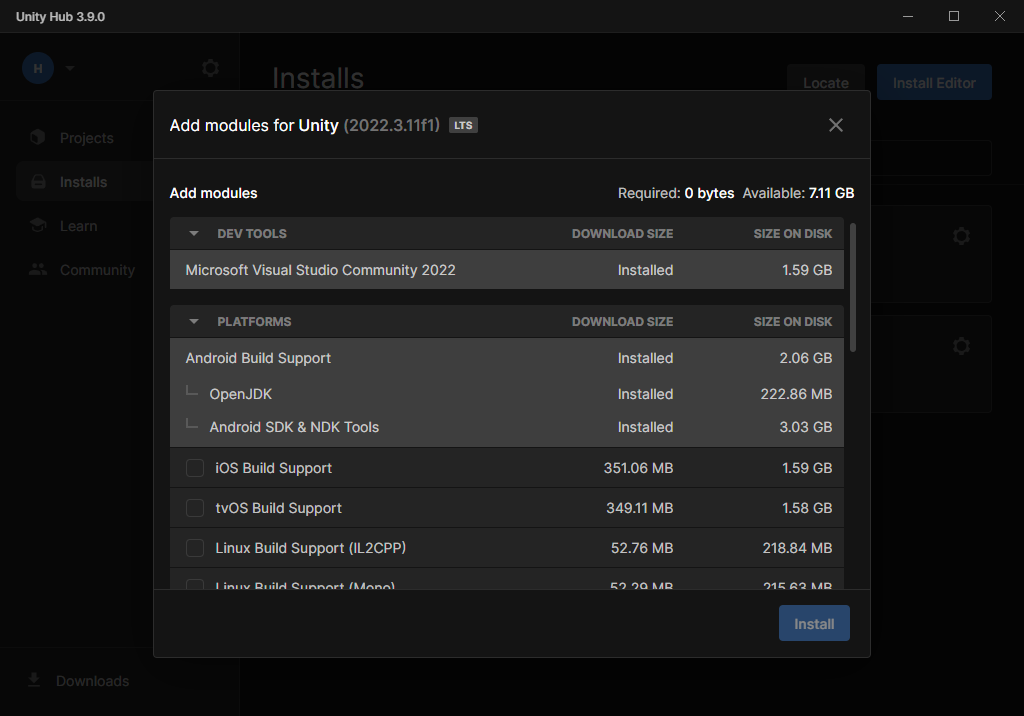Click the 349.11 MB download size
The image size is (1024, 716).
coord(639,508)
